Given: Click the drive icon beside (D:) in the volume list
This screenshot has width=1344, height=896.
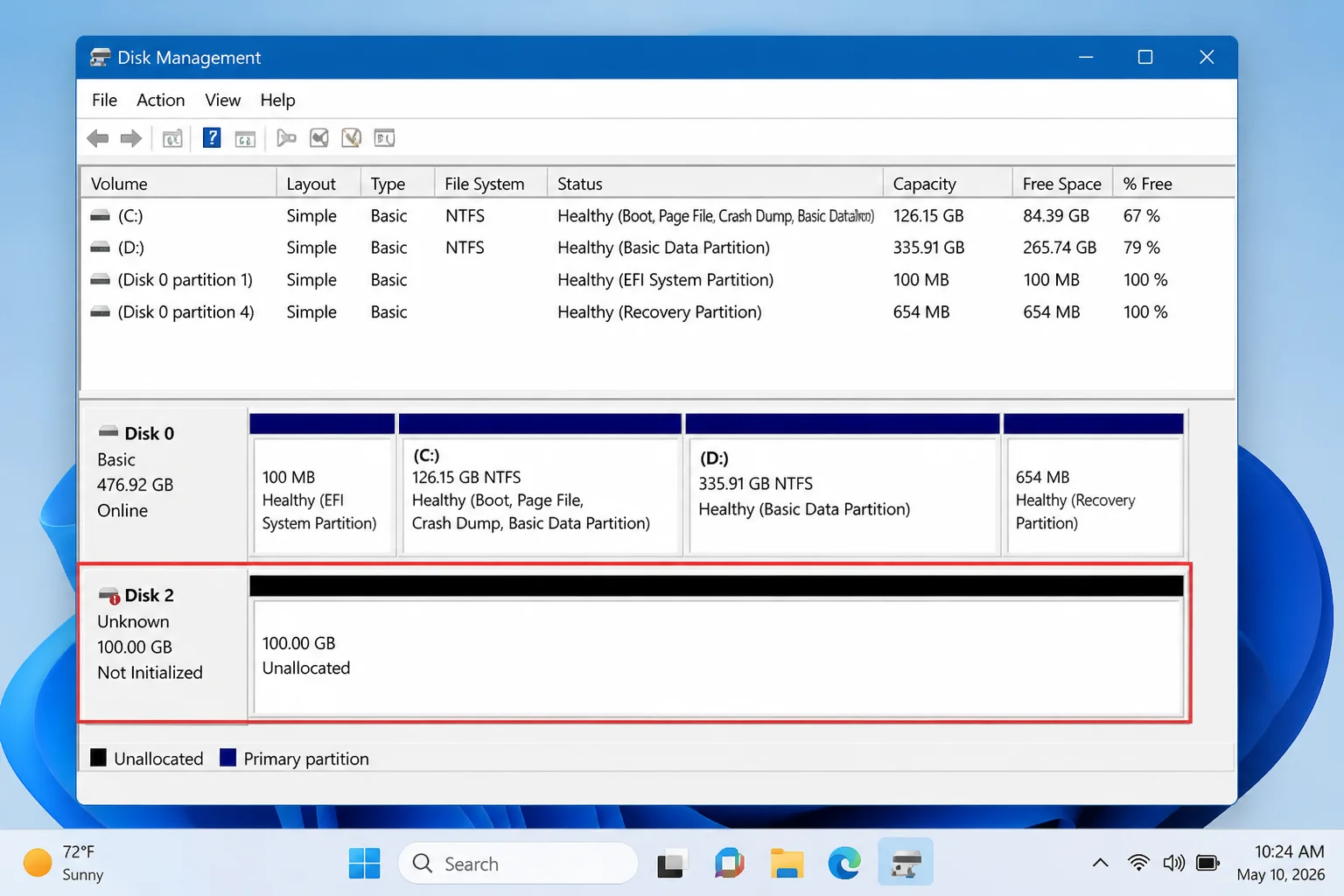Looking at the screenshot, I should 101,248.
